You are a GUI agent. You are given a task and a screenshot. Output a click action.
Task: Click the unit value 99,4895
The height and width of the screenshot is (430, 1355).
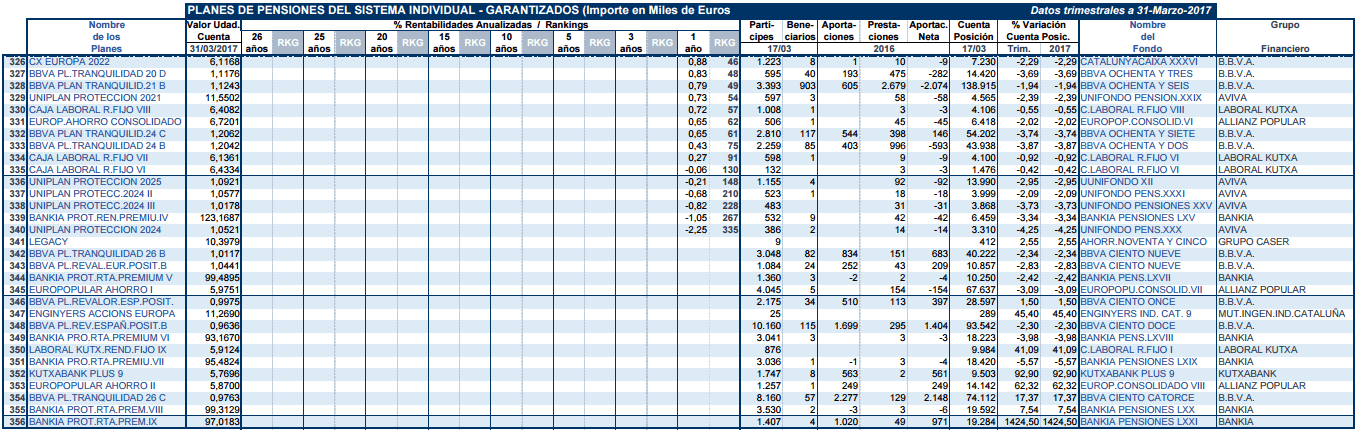tap(222, 277)
